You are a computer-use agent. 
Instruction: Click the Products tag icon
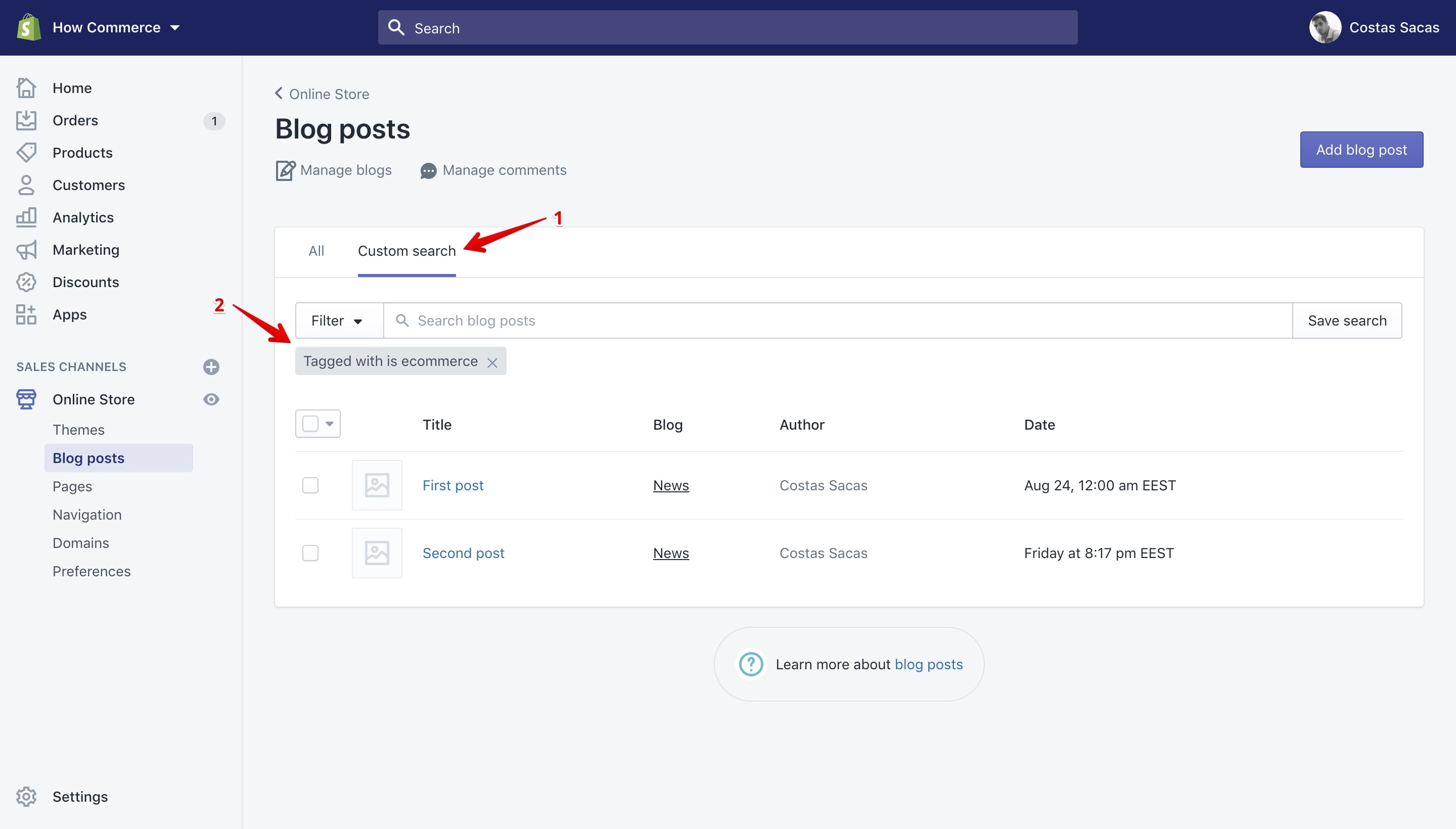pyautogui.click(x=26, y=153)
